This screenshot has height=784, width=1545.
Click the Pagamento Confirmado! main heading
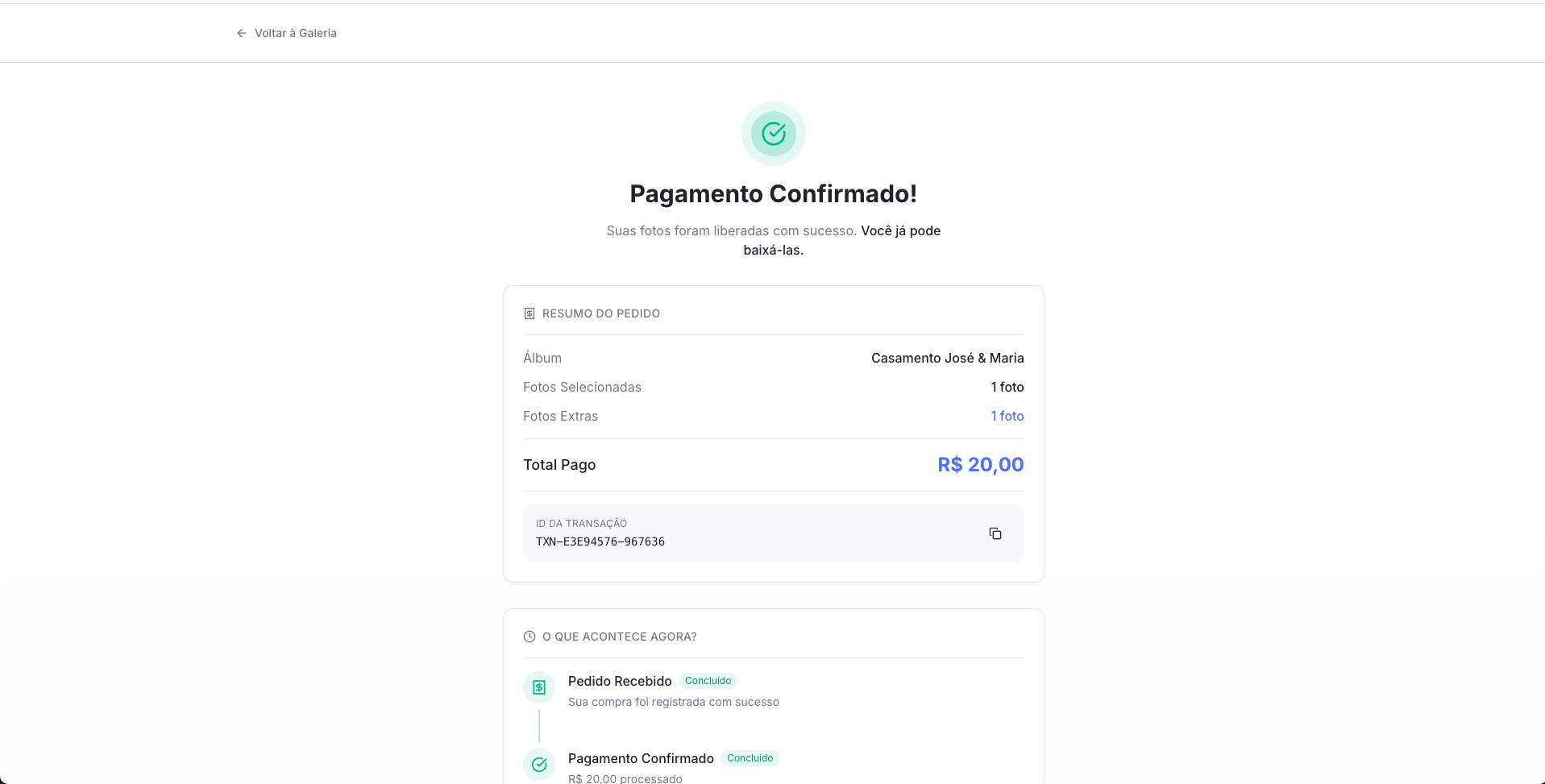pyautogui.click(x=773, y=193)
